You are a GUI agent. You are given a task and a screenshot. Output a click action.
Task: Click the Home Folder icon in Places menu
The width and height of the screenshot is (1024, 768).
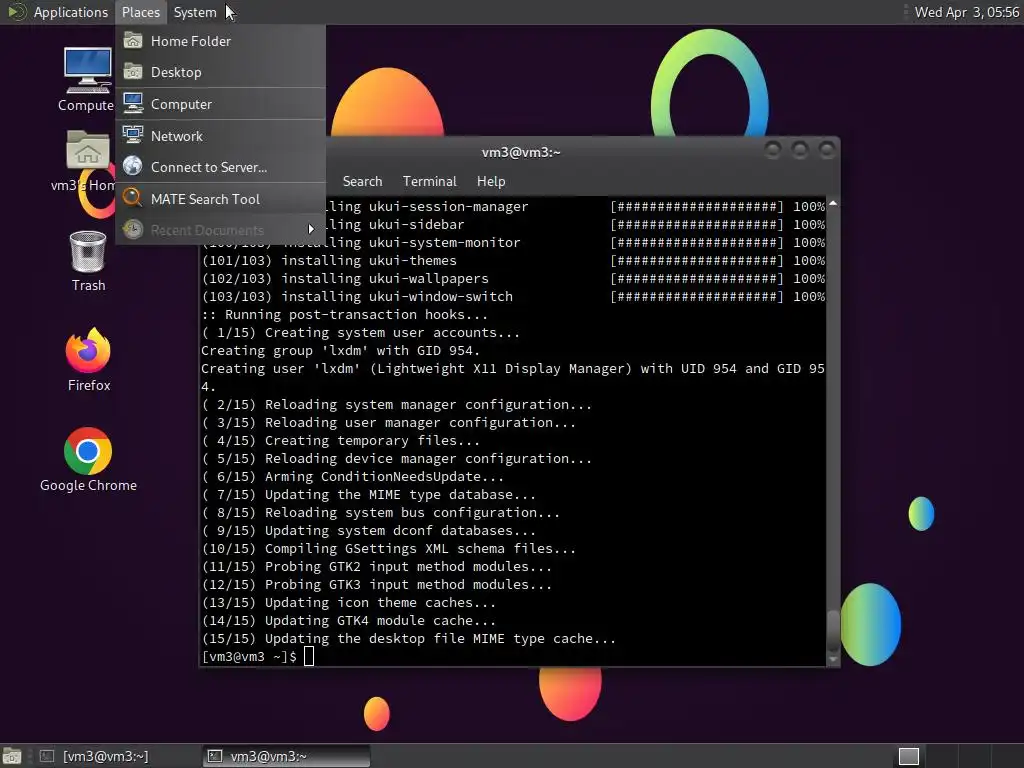coord(133,40)
